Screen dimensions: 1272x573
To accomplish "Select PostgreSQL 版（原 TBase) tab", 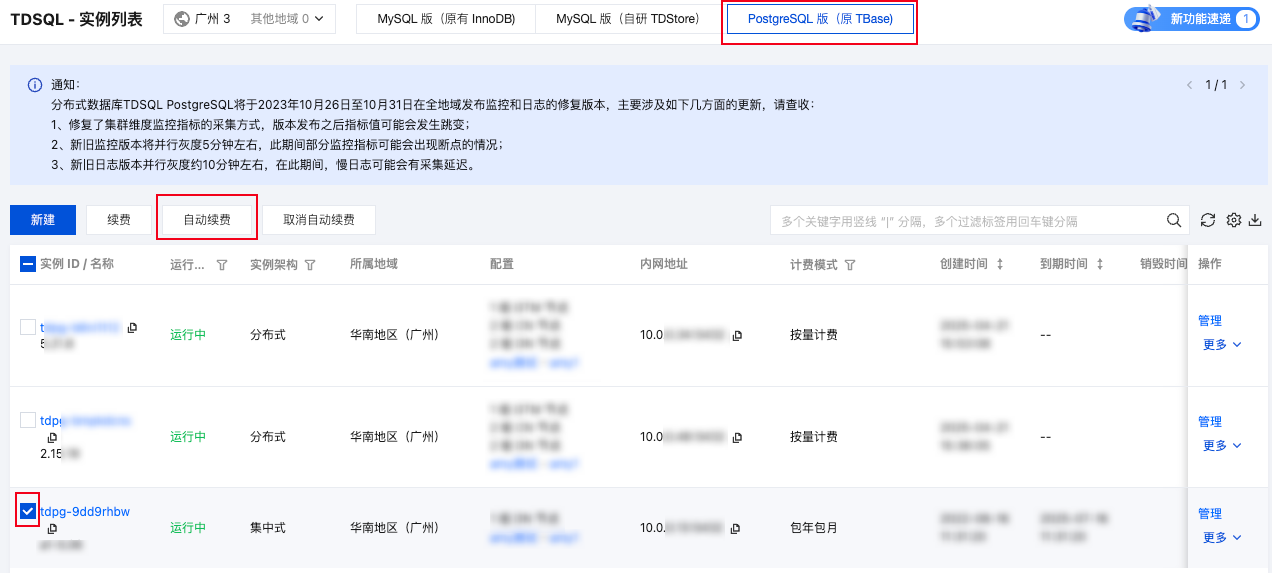I will [820, 19].
